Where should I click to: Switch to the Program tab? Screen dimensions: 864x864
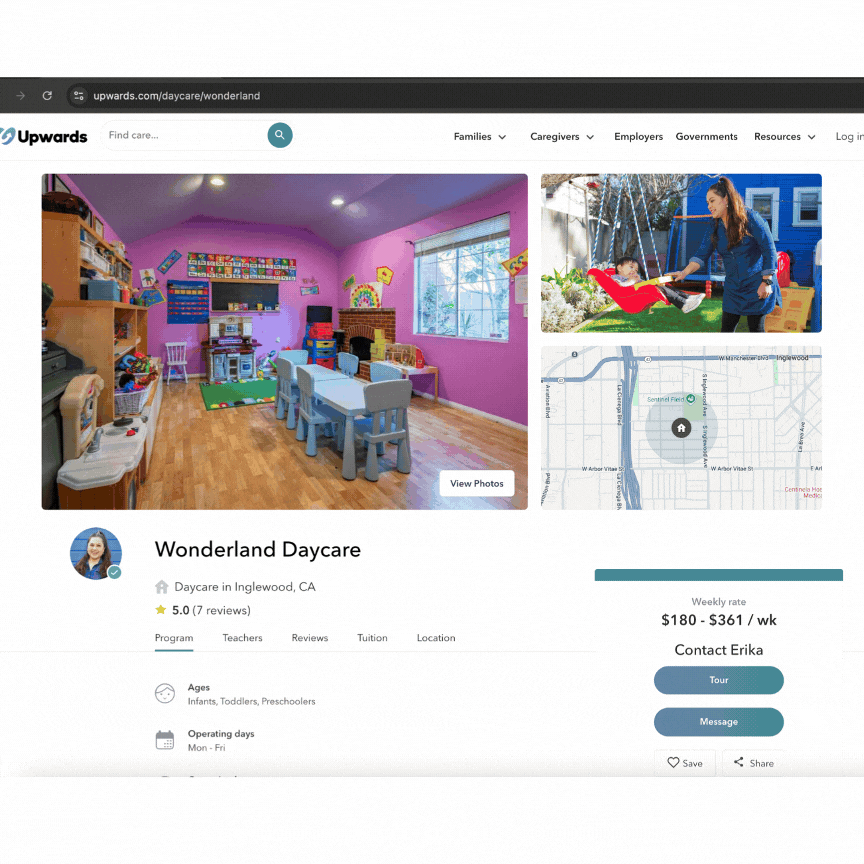174,638
